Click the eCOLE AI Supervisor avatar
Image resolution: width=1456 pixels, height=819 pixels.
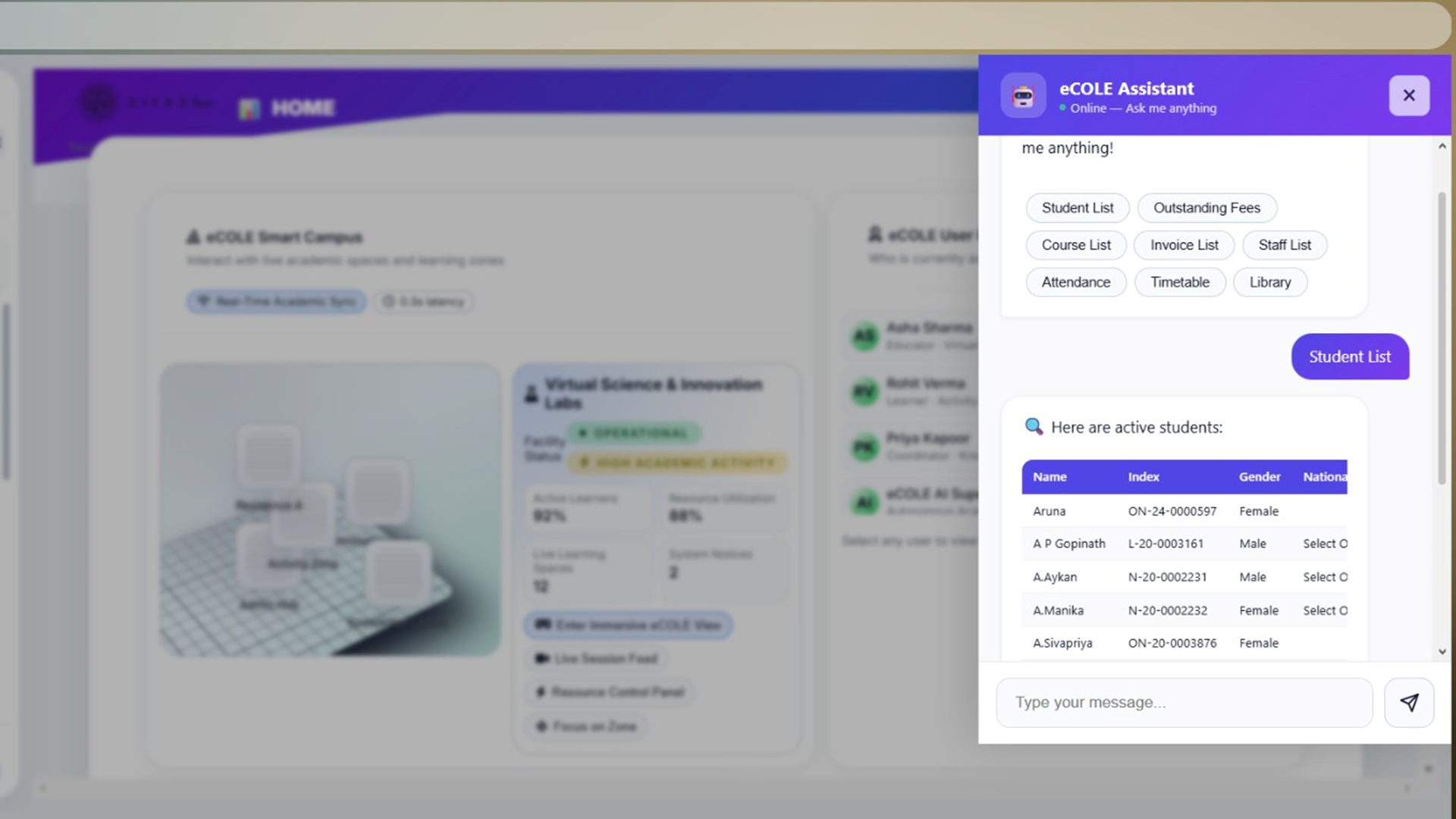pyautogui.click(x=864, y=503)
